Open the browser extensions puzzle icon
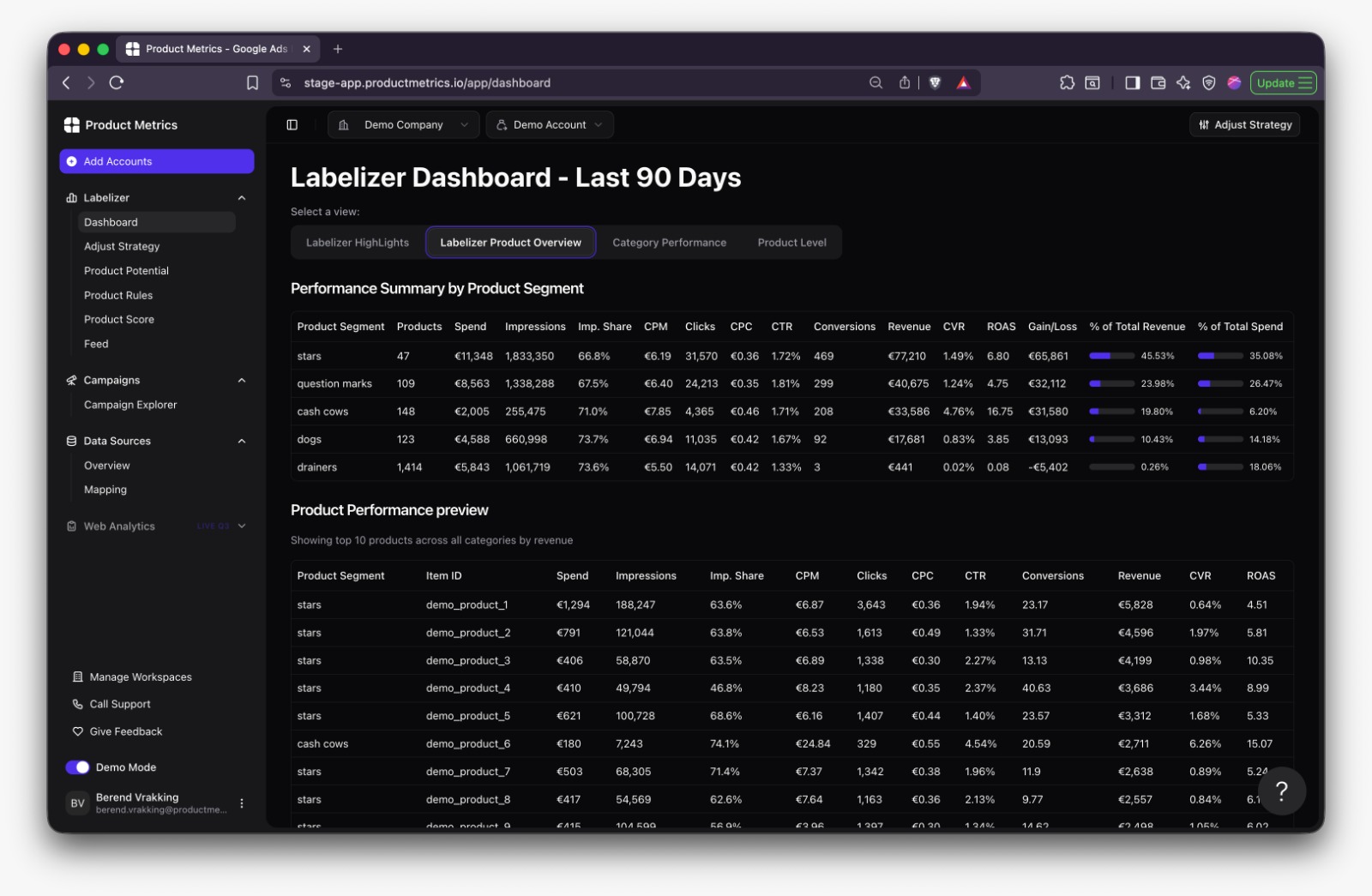 (x=1067, y=83)
